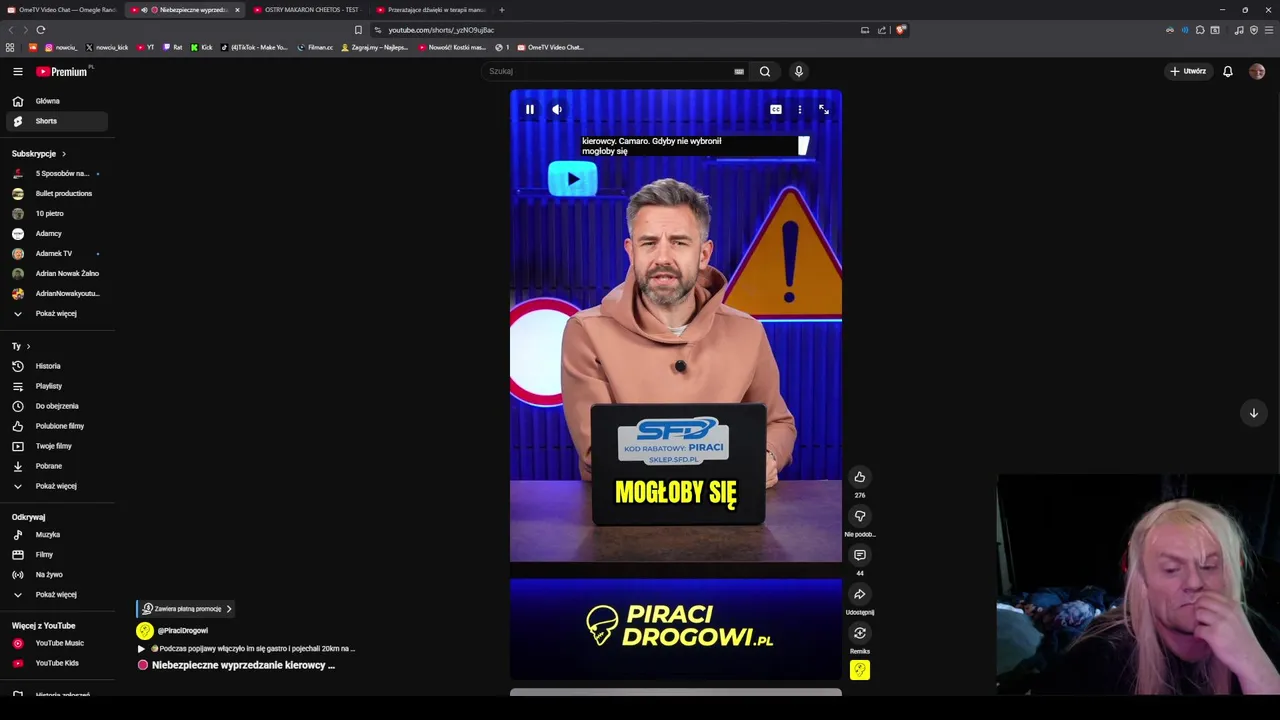
Task: Open the @PiraciDrogowi channel
Action: tap(182, 631)
